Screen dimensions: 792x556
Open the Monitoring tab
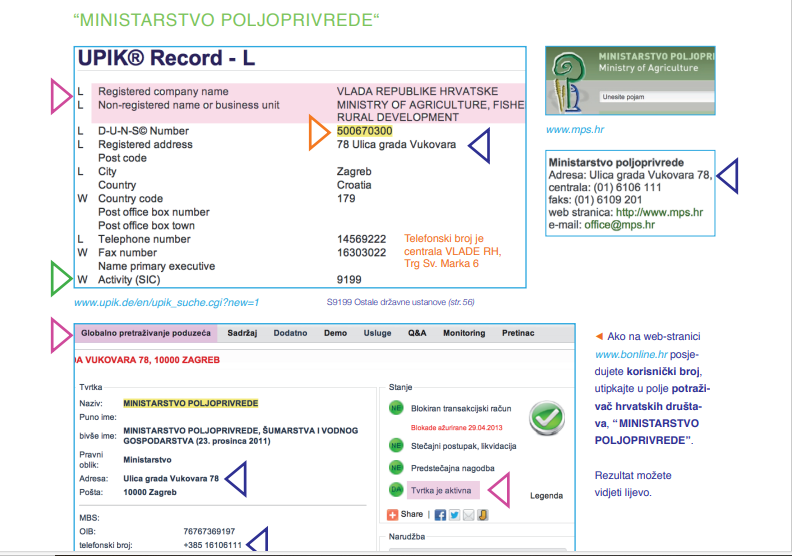tap(464, 333)
